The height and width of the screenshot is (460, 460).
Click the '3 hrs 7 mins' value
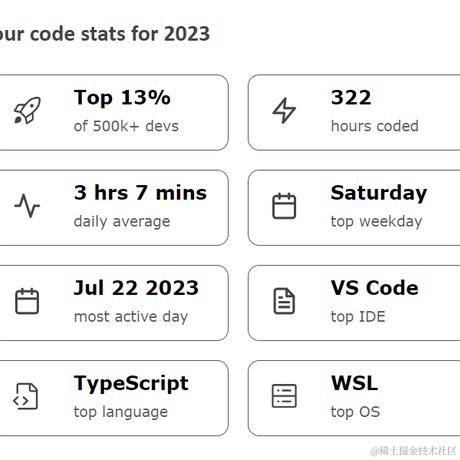140,193
